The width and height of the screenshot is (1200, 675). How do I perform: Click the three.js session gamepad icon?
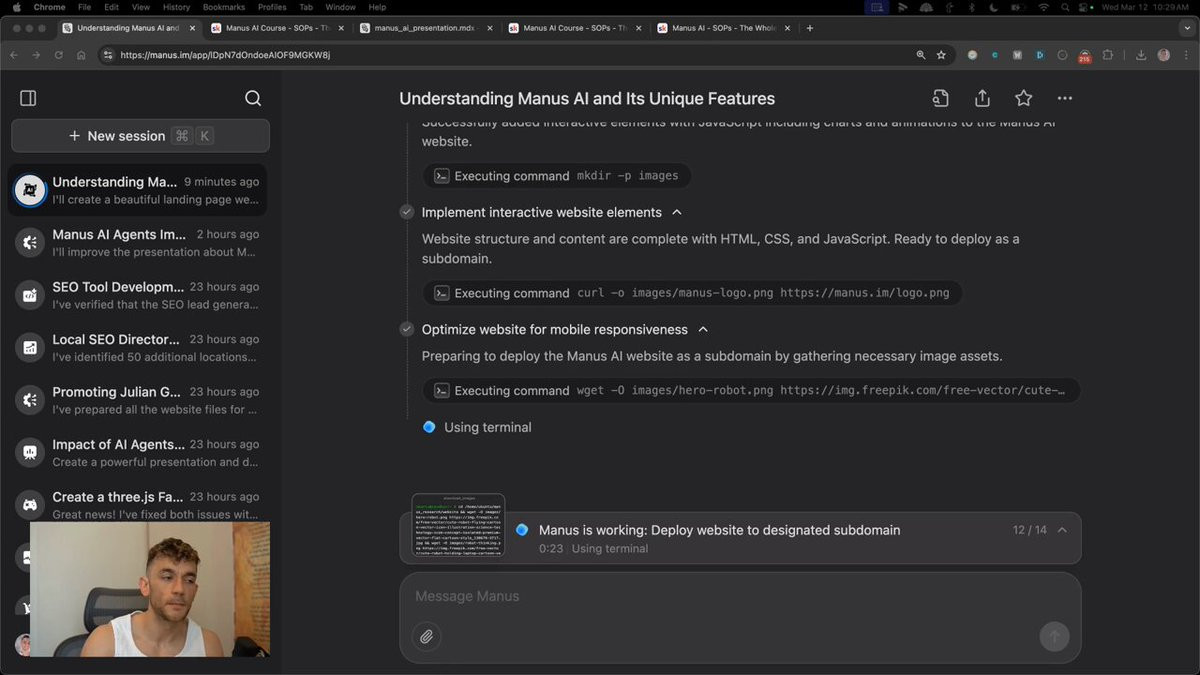pyautogui.click(x=30, y=505)
